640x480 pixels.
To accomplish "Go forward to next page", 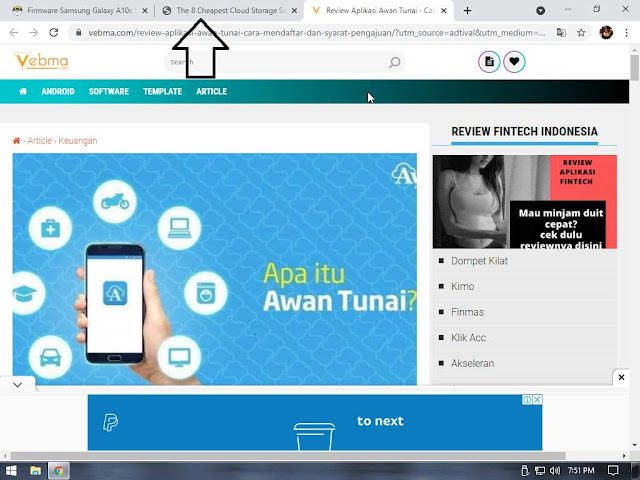I will click(x=34, y=33).
